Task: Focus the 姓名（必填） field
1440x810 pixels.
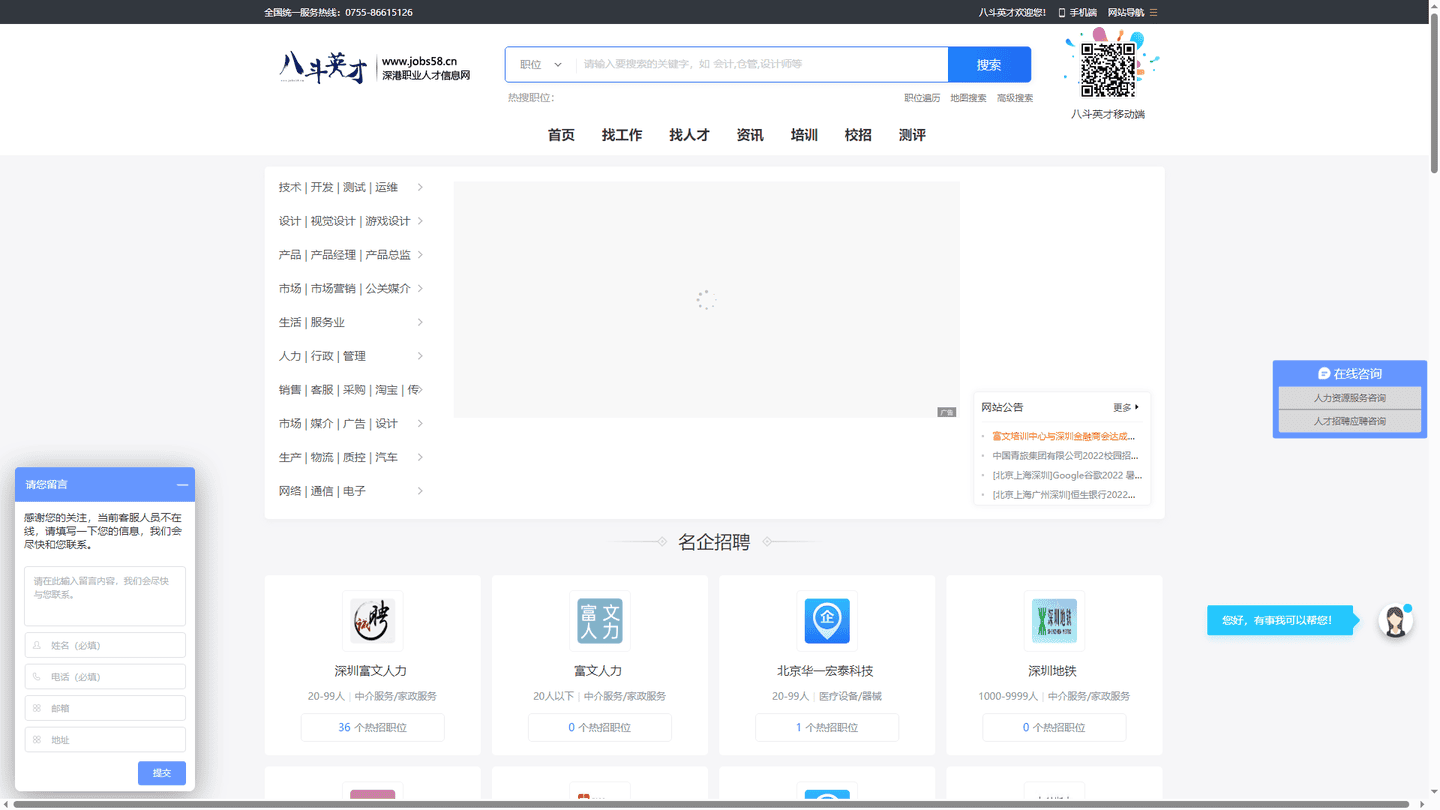Action: [x=105, y=645]
